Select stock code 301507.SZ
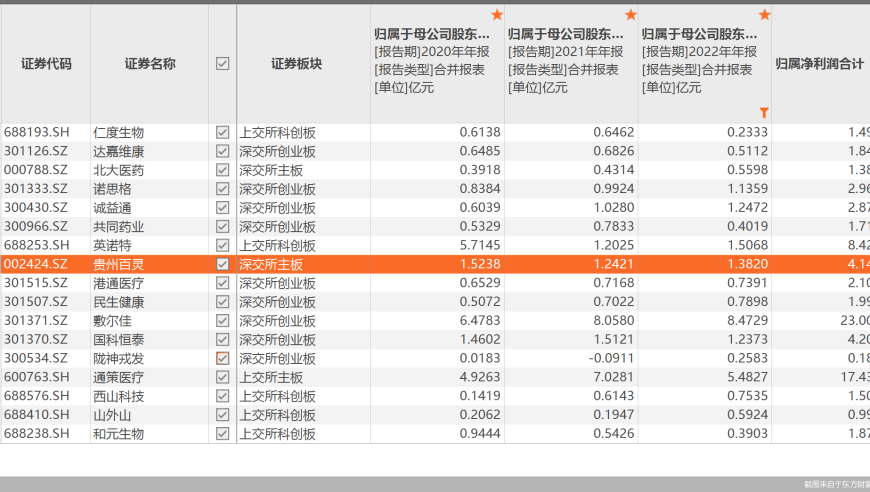Screen dimensions: 870x492 tap(36, 302)
